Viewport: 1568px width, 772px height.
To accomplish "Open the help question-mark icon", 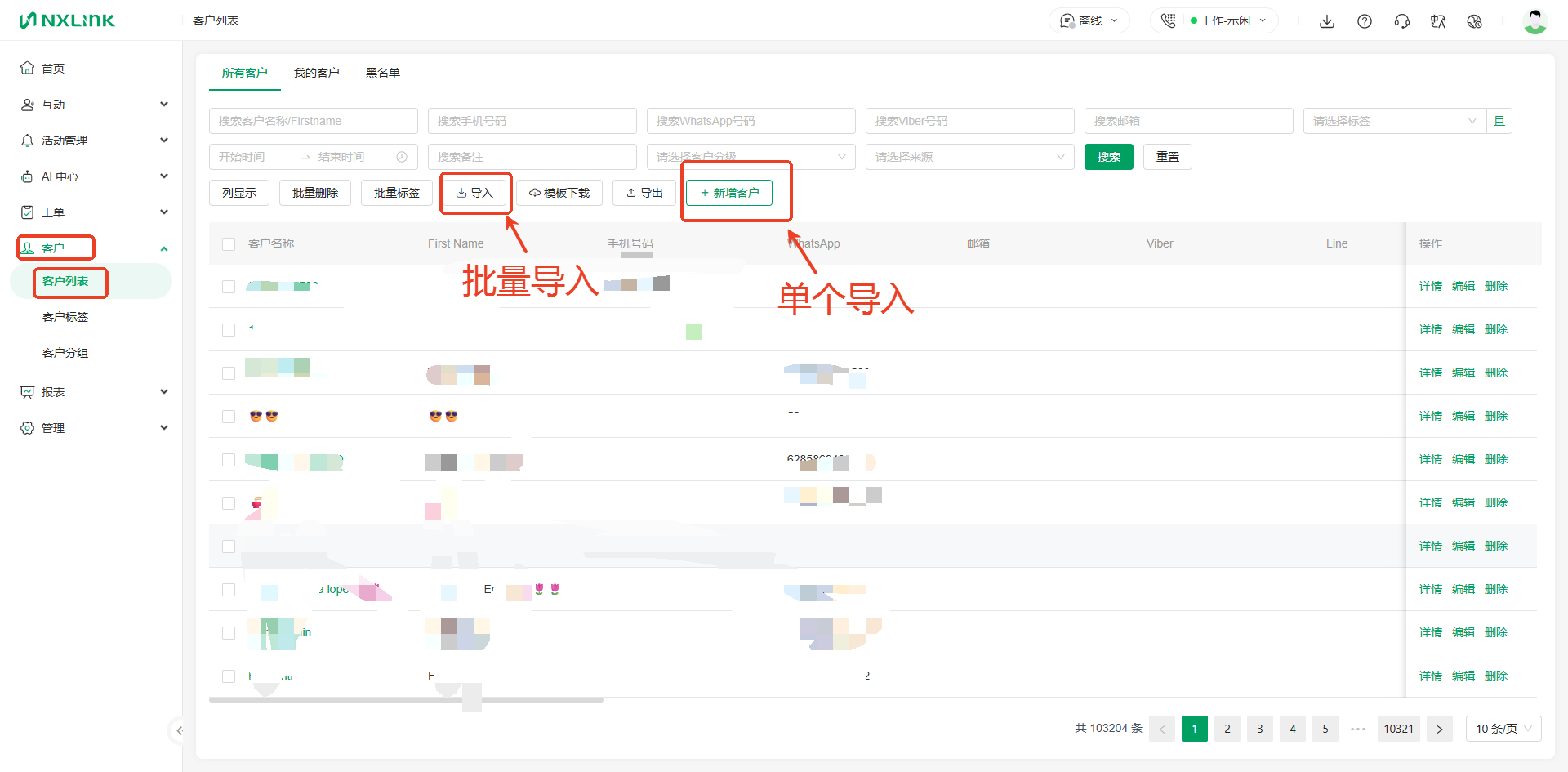I will pos(1364,20).
